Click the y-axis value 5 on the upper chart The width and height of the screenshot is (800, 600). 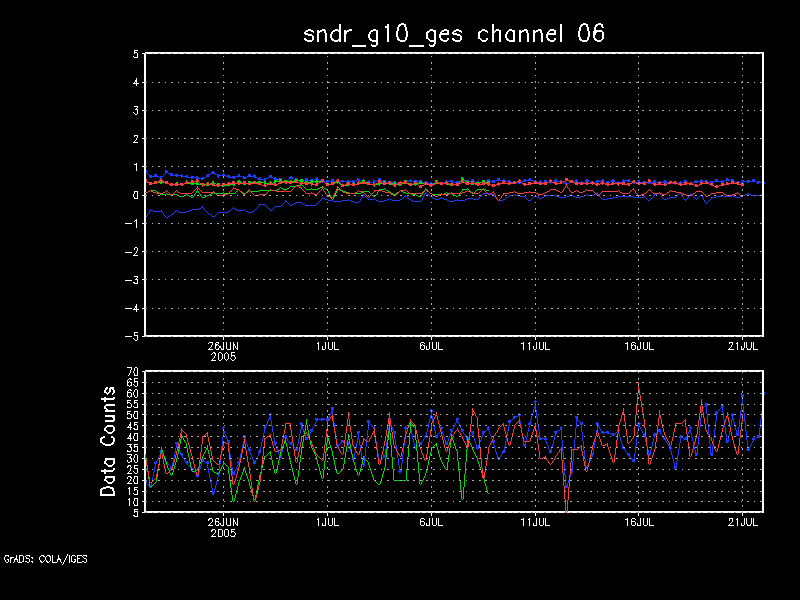coord(135,54)
